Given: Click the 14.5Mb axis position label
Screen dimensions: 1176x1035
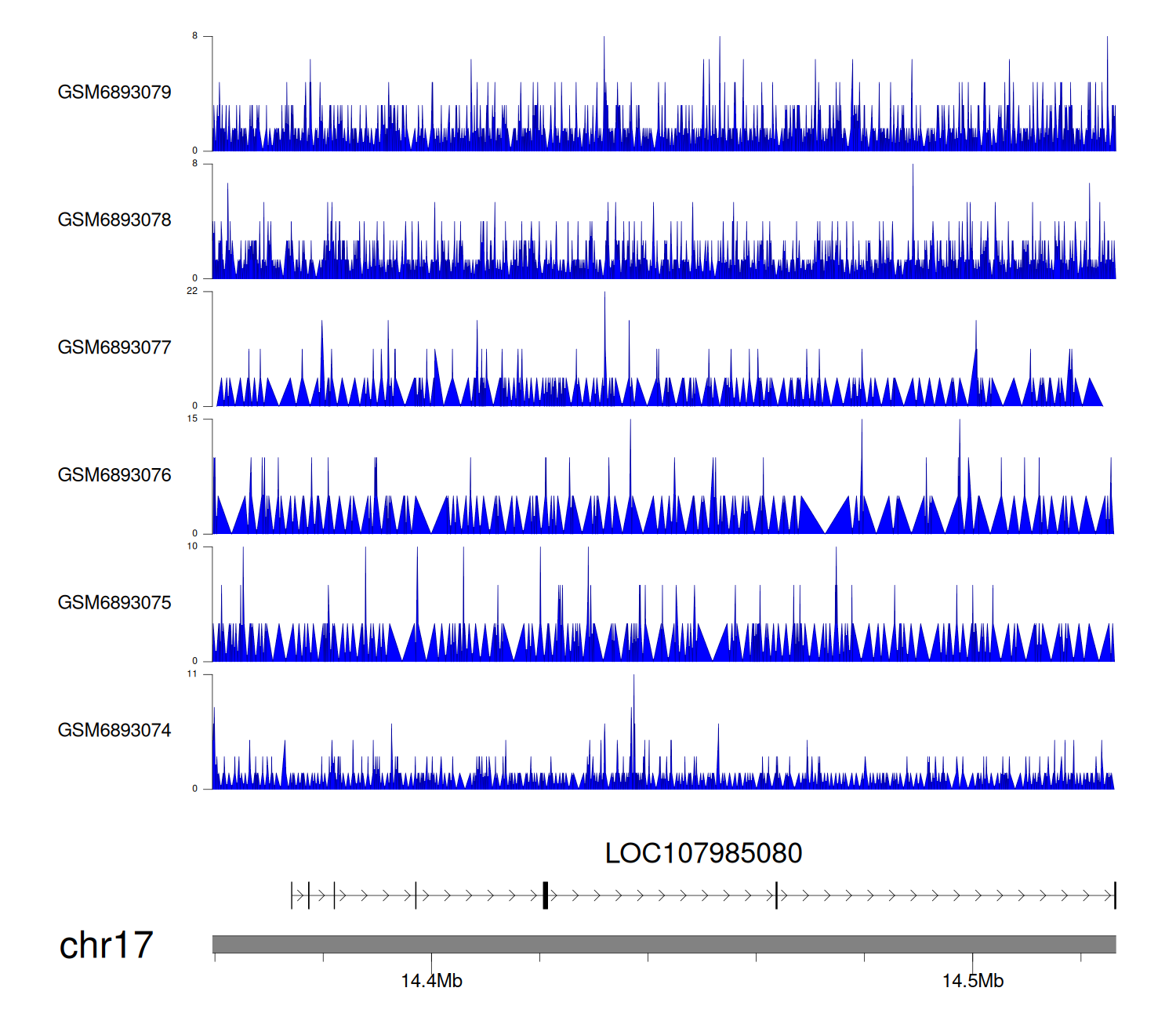Looking at the screenshot, I should coord(972,982).
